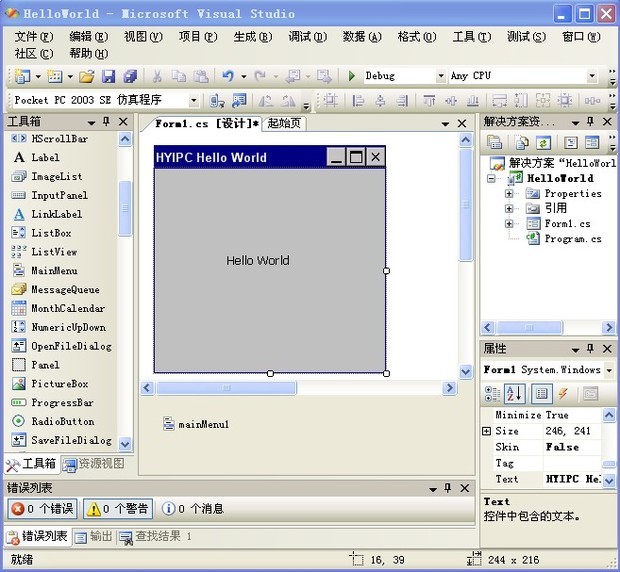620x572 pixels.
Task: Expand the Form1.cs node in solution tree
Action: click(509, 224)
